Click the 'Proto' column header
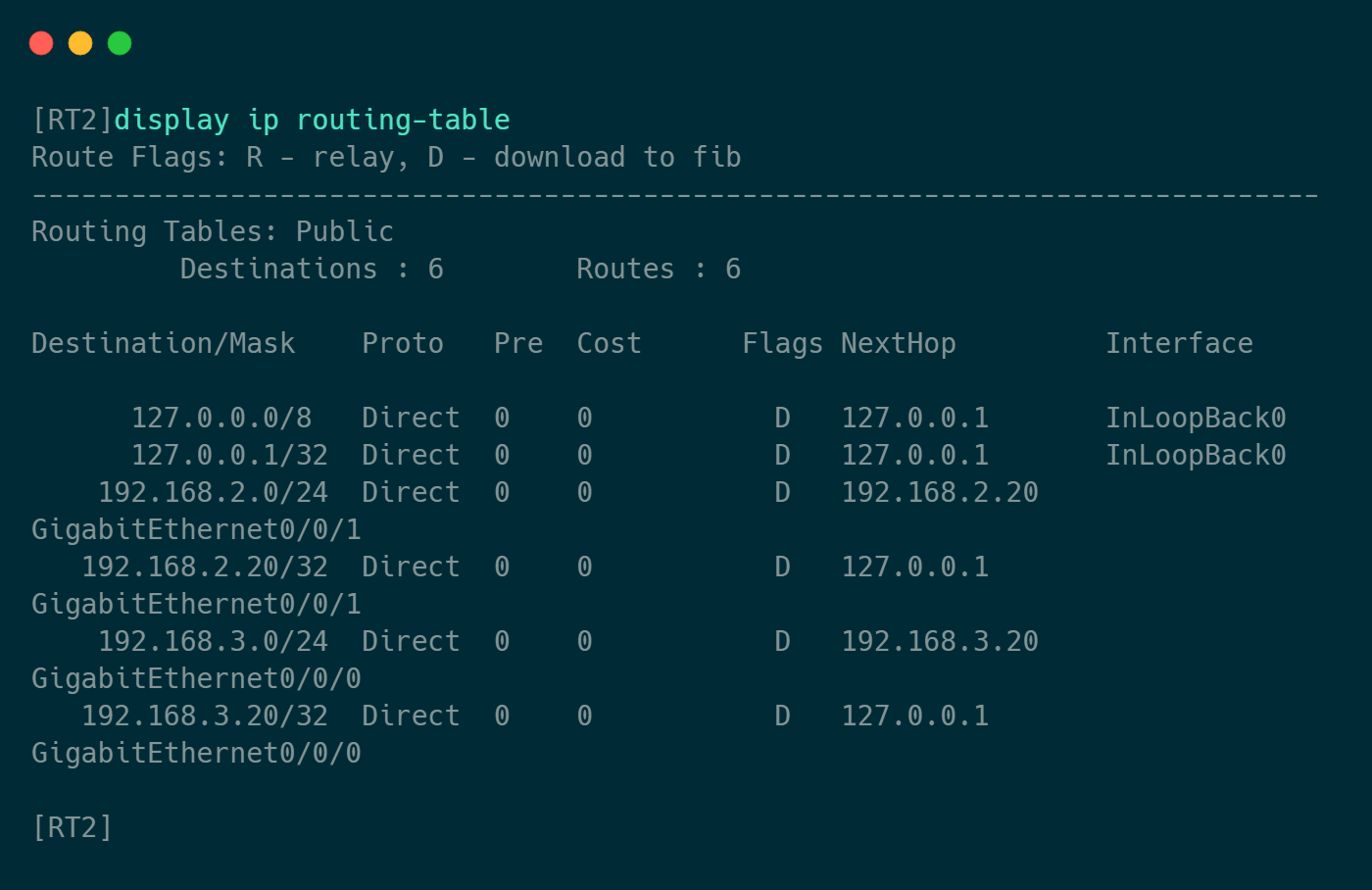 [x=403, y=343]
